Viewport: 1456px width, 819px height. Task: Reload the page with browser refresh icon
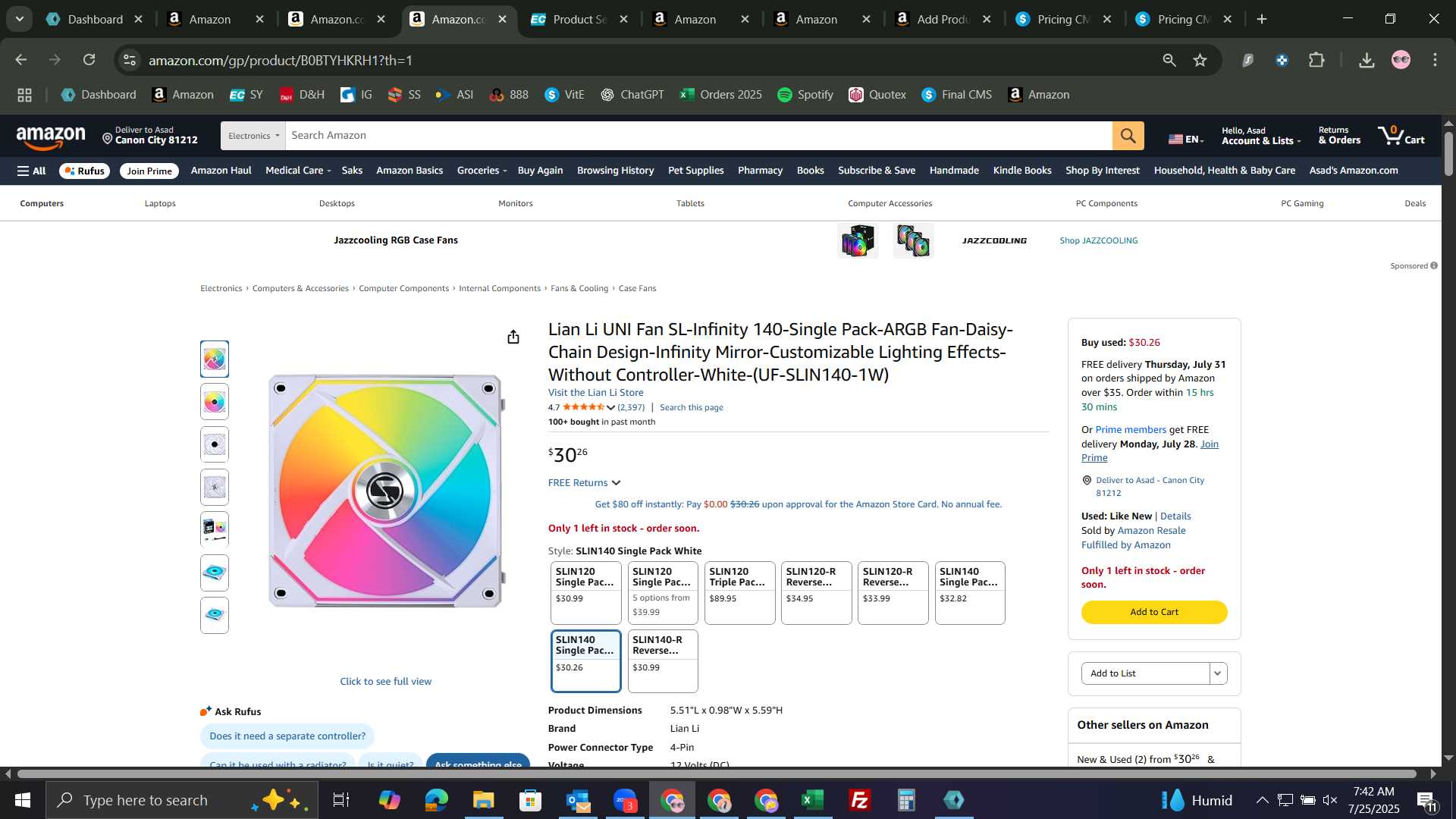point(89,60)
